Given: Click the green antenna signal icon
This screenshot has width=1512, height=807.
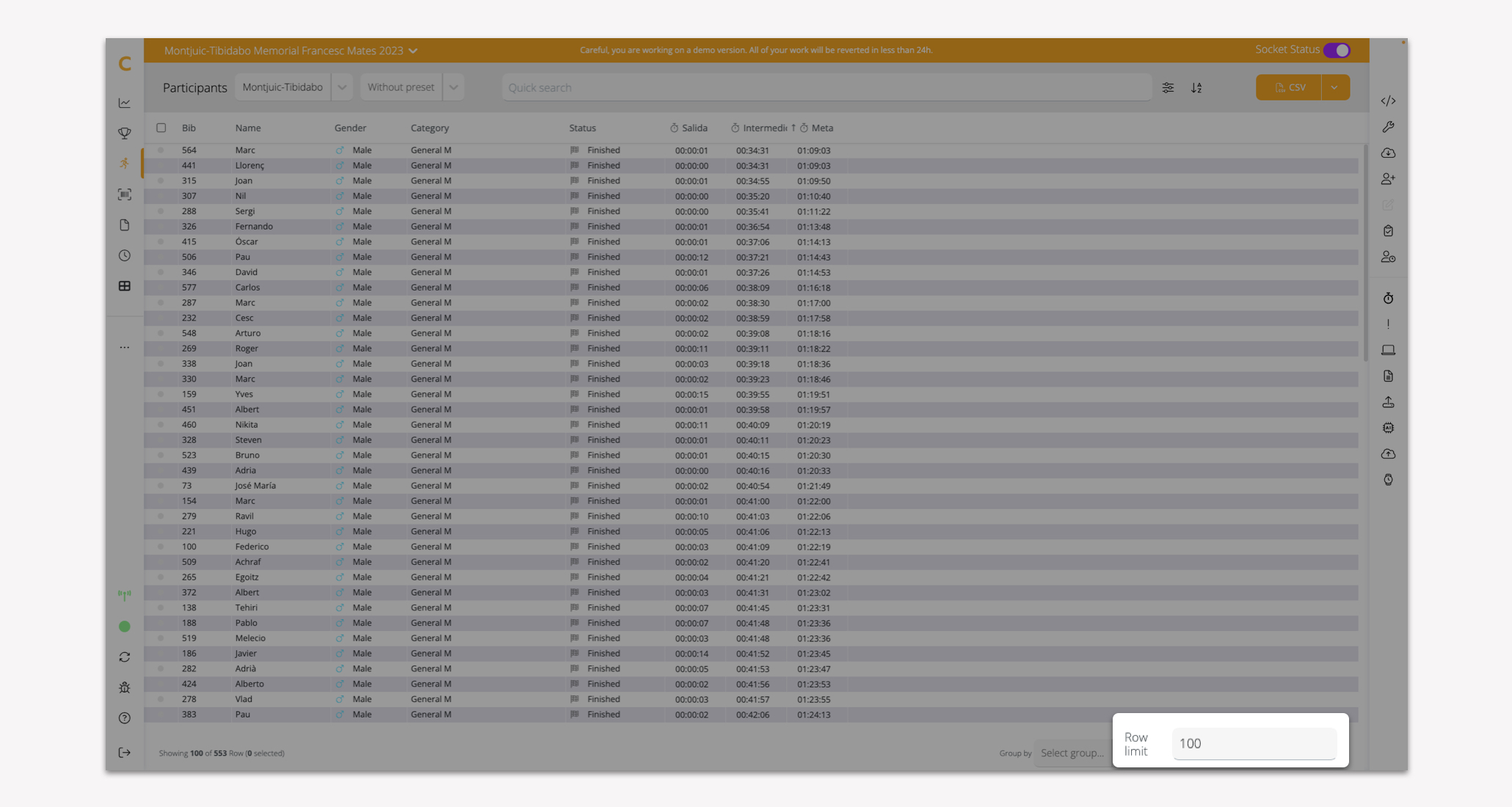Looking at the screenshot, I should tap(125, 595).
